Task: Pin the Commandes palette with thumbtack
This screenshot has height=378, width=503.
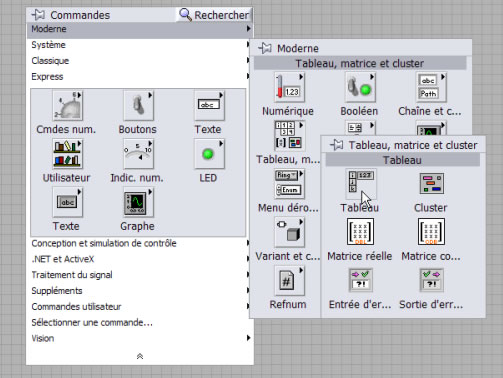Action: pos(38,15)
